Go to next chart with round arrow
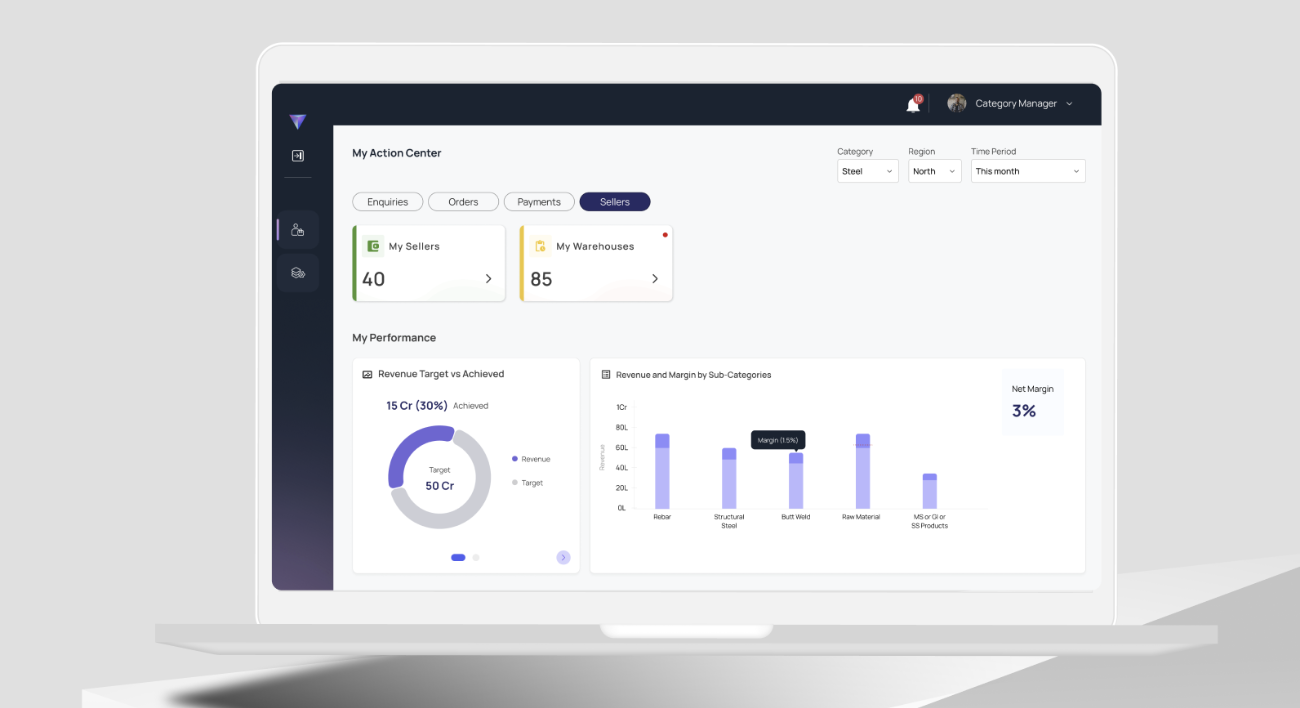Screen dimensions: 1300x708 pos(563,557)
